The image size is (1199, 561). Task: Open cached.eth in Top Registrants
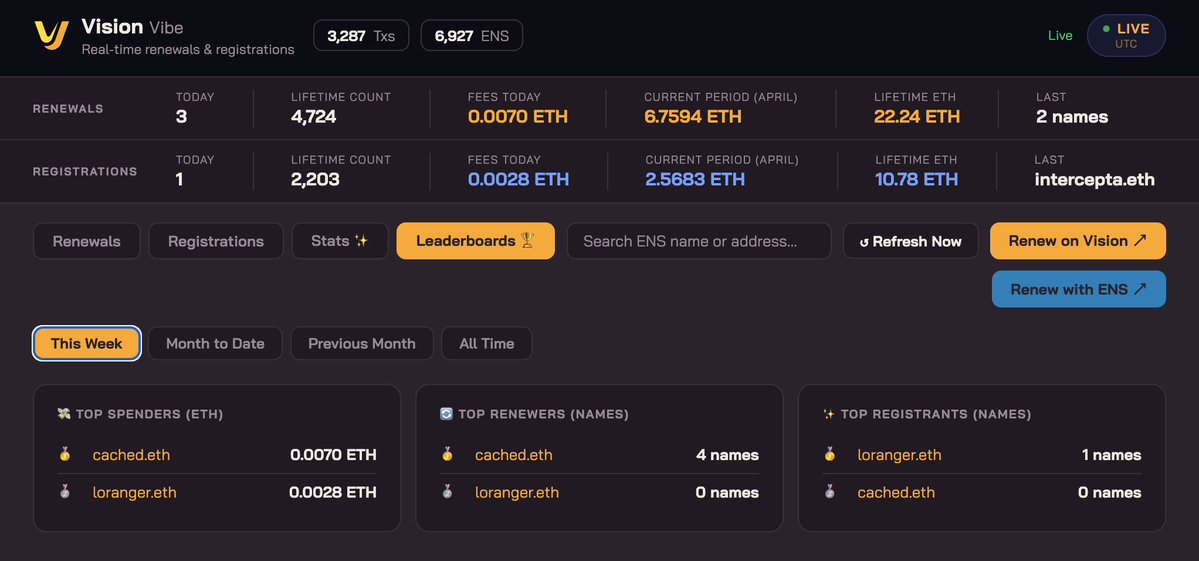point(896,492)
